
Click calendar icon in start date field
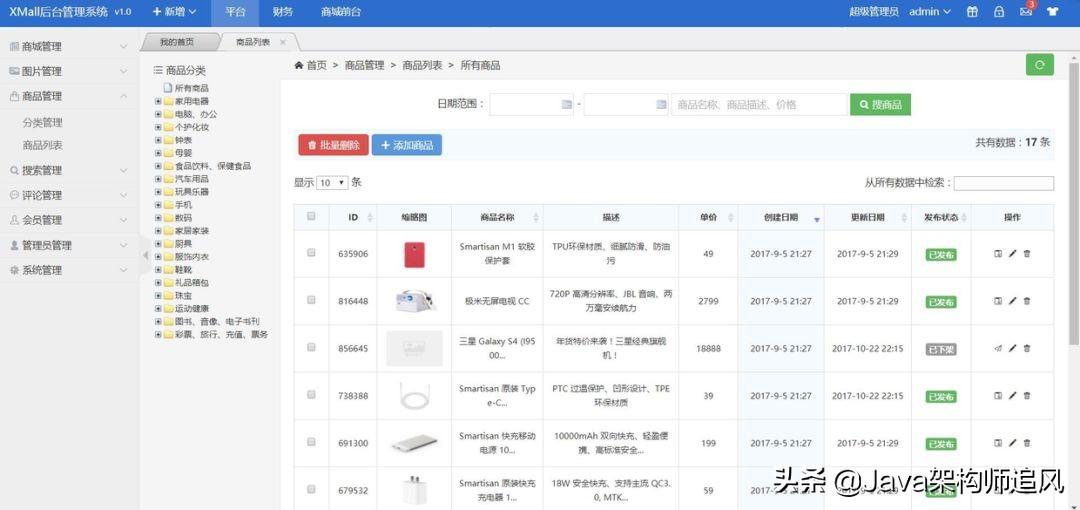point(567,105)
